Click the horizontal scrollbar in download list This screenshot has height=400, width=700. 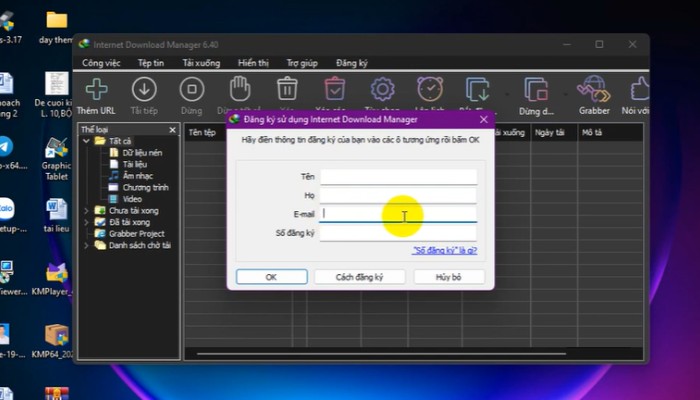[x=381, y=354]
